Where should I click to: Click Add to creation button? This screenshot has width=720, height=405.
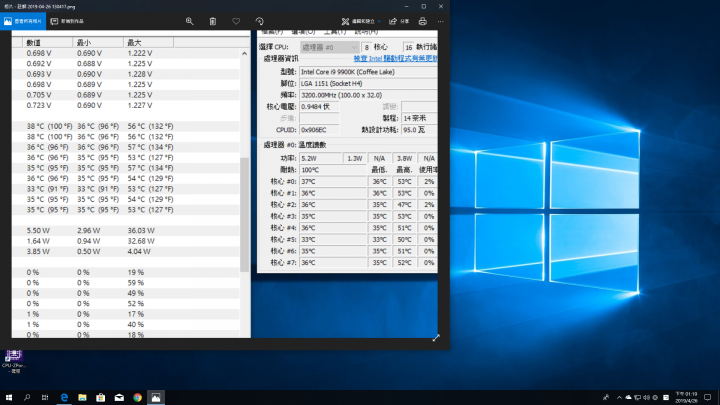[68, 21]
